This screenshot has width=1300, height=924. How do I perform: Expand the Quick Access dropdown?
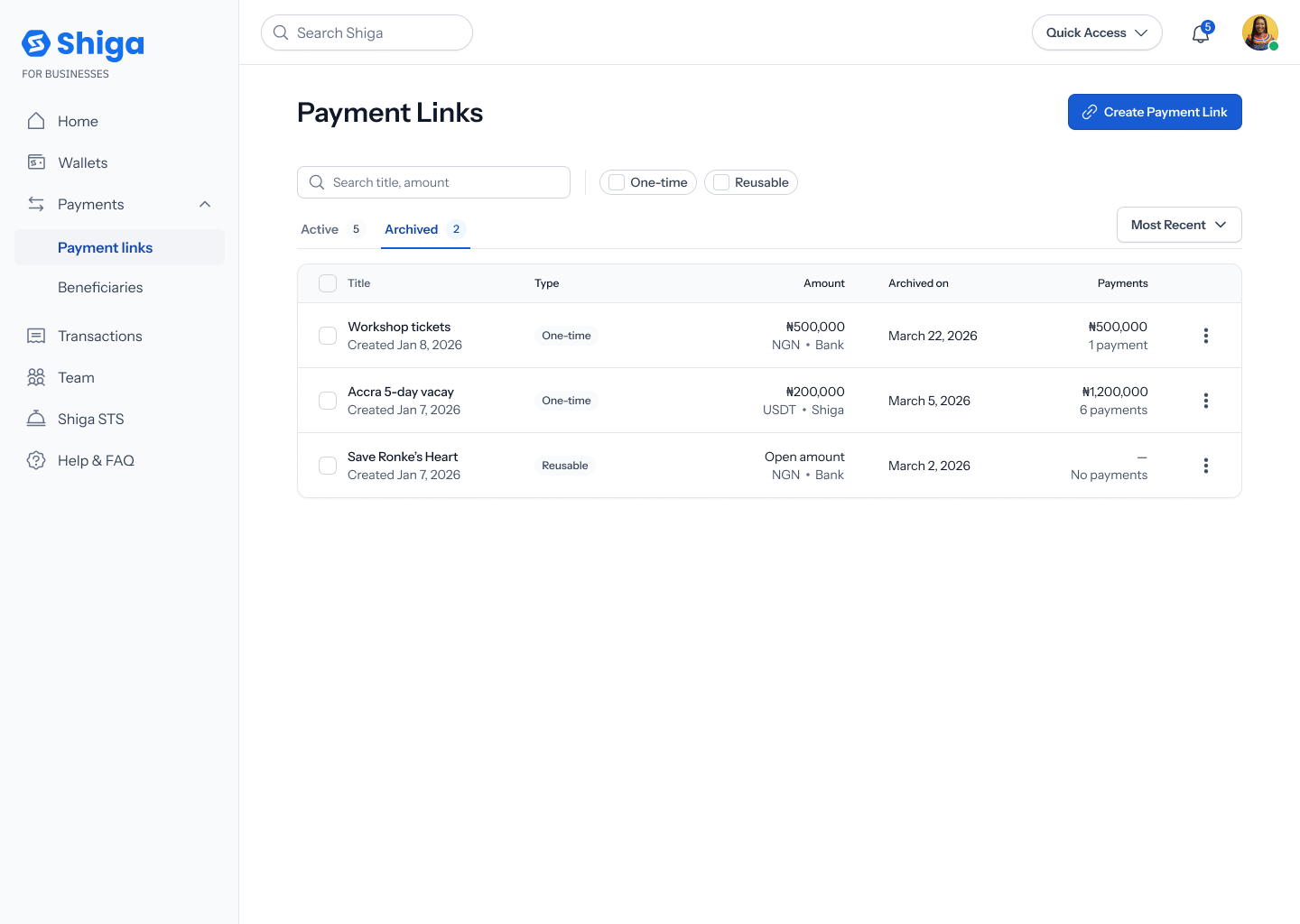click(x=1097, y=32)
